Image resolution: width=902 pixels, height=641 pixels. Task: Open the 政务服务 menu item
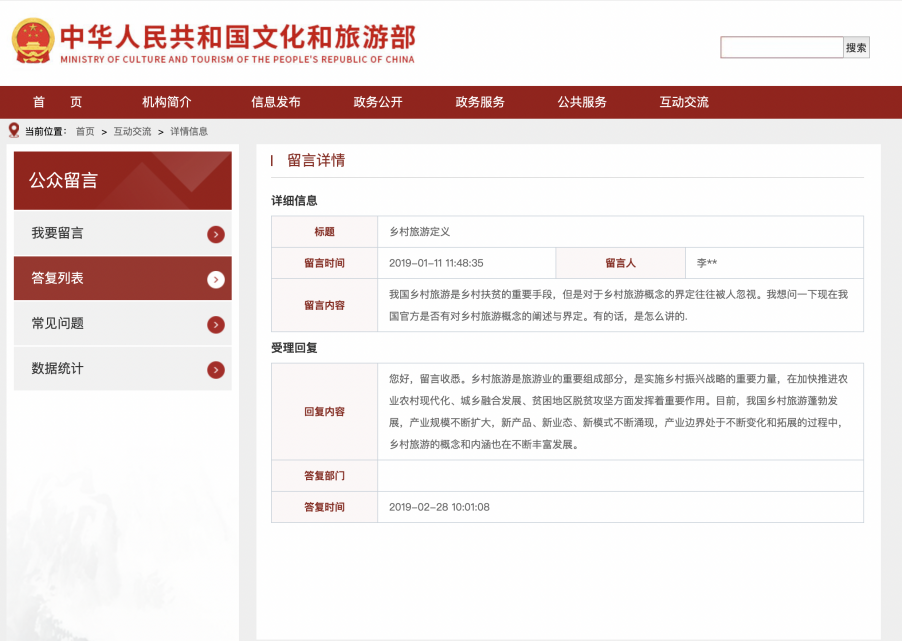tap(480, 102)
